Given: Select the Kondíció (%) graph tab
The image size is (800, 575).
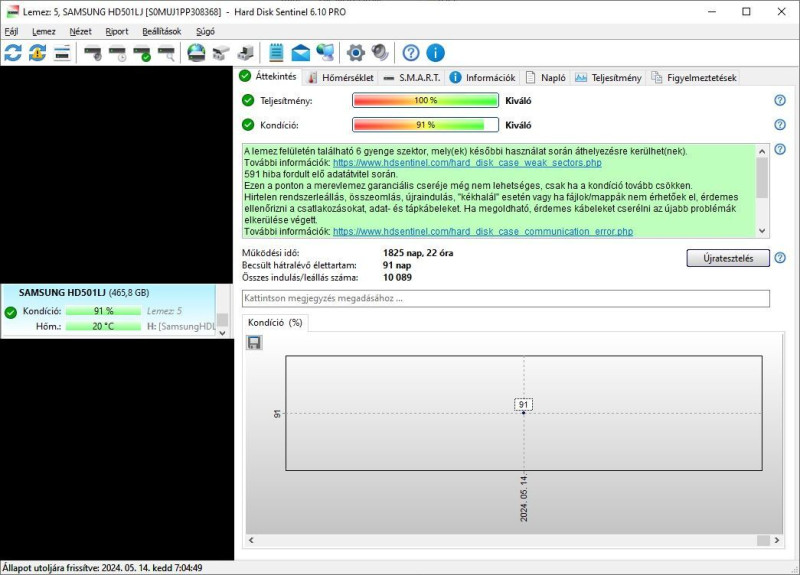Looking at the screenshot, I should pos(275,322).
